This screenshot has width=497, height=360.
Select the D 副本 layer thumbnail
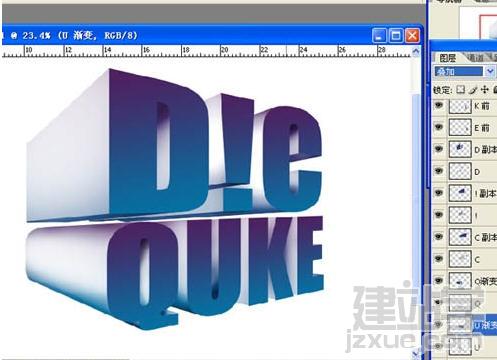[460, 149]
